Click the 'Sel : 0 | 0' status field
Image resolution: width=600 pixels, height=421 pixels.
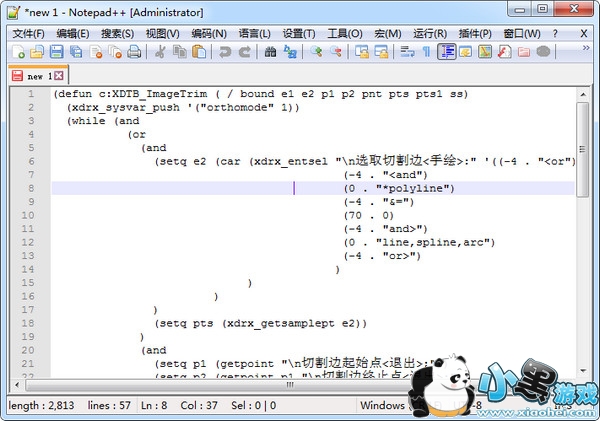(253, 405)
